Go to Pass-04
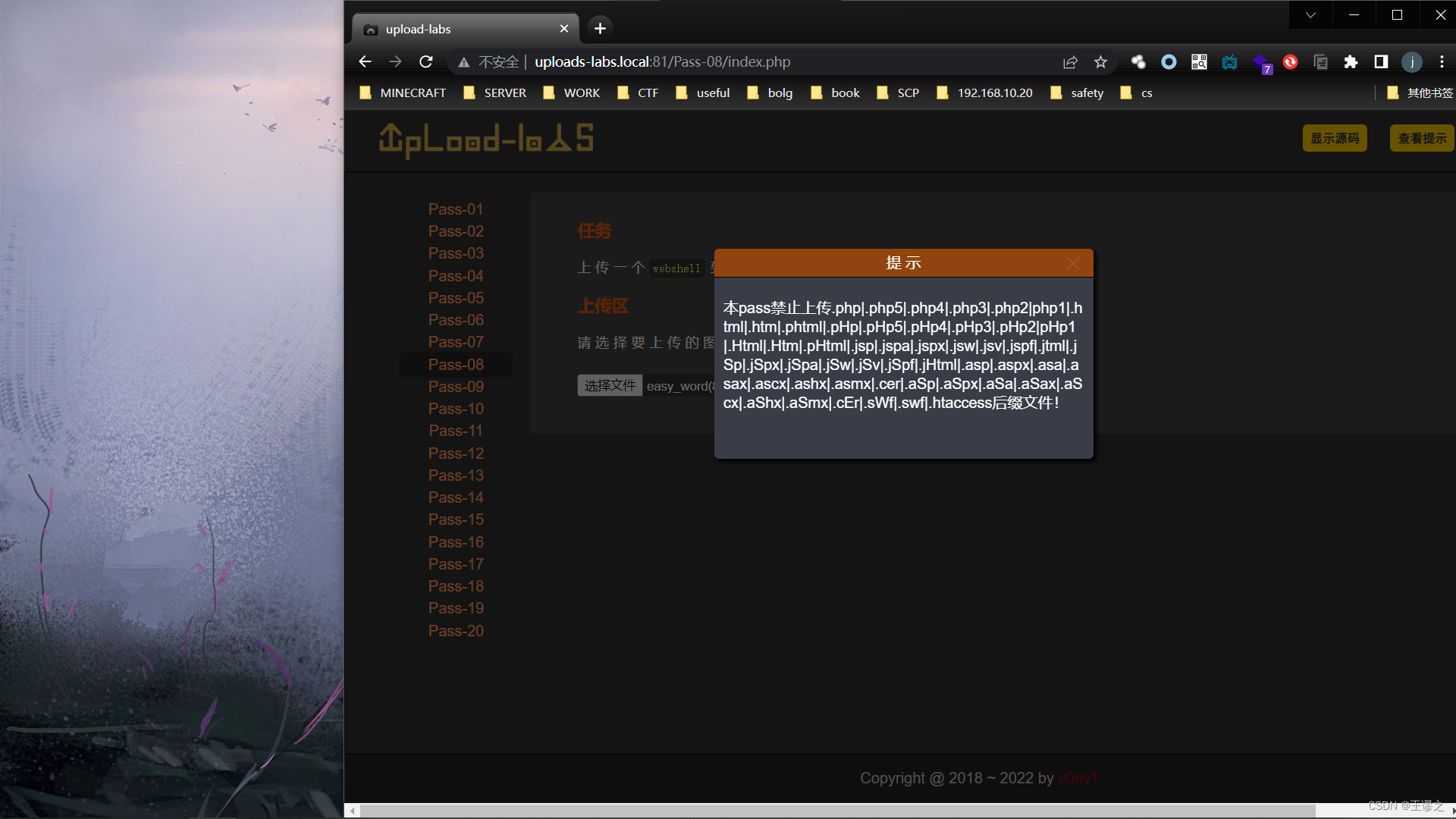The width and height of the screenshot is (1456, 819). tap(456, 276)
